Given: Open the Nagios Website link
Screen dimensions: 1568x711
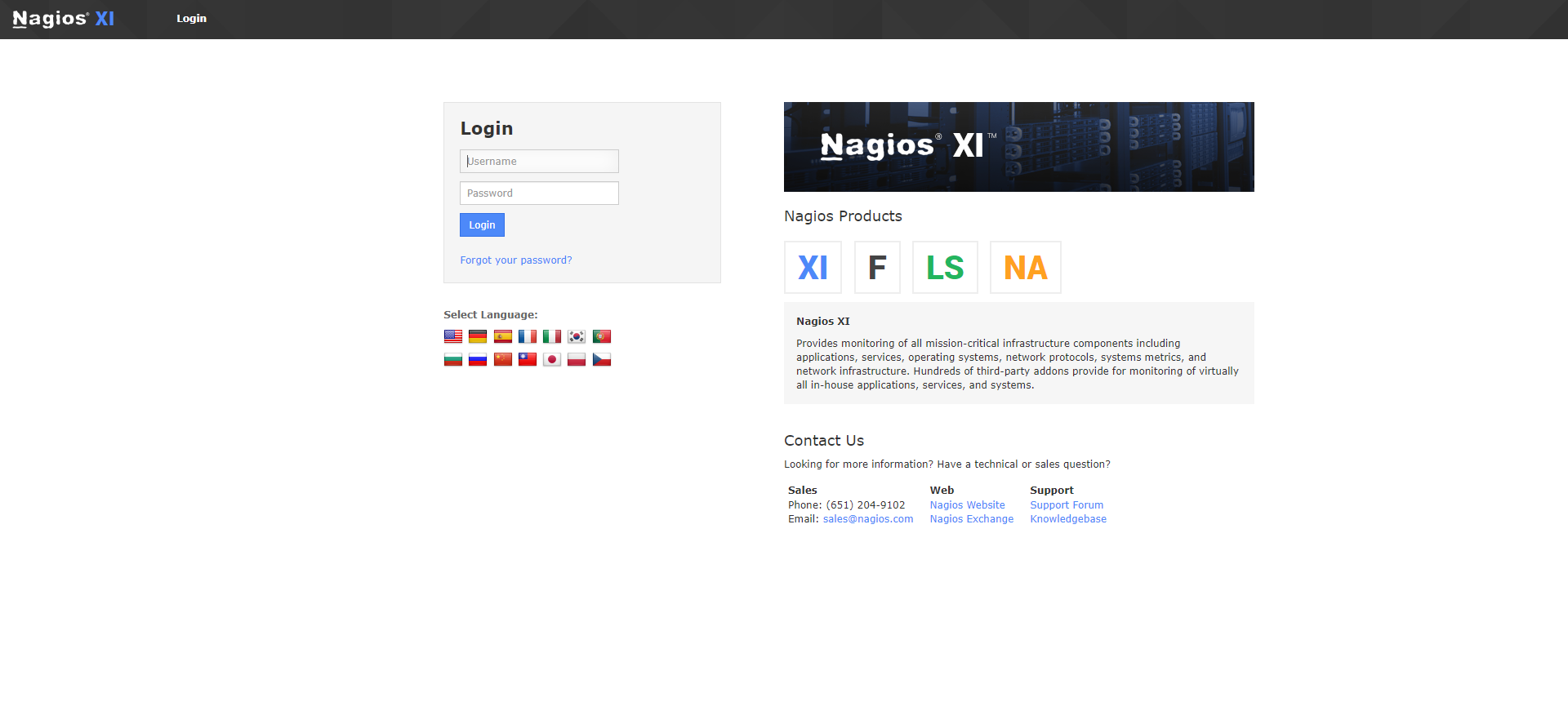Looking at the screenshot, I should point(968,504).
